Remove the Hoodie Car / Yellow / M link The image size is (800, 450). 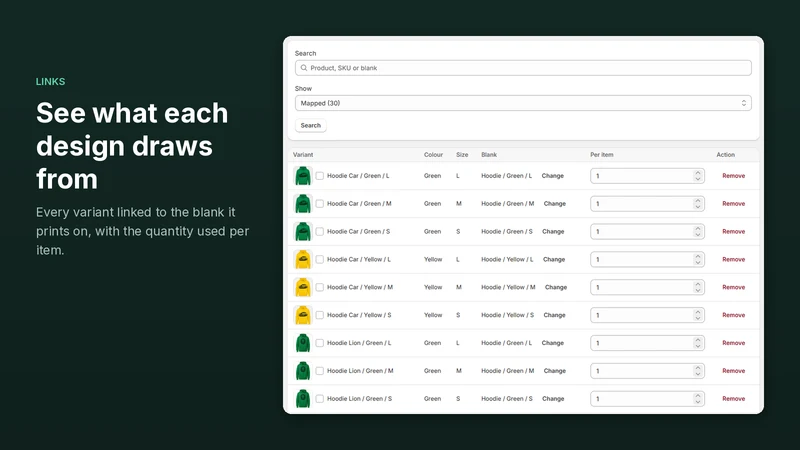[734, 287]
